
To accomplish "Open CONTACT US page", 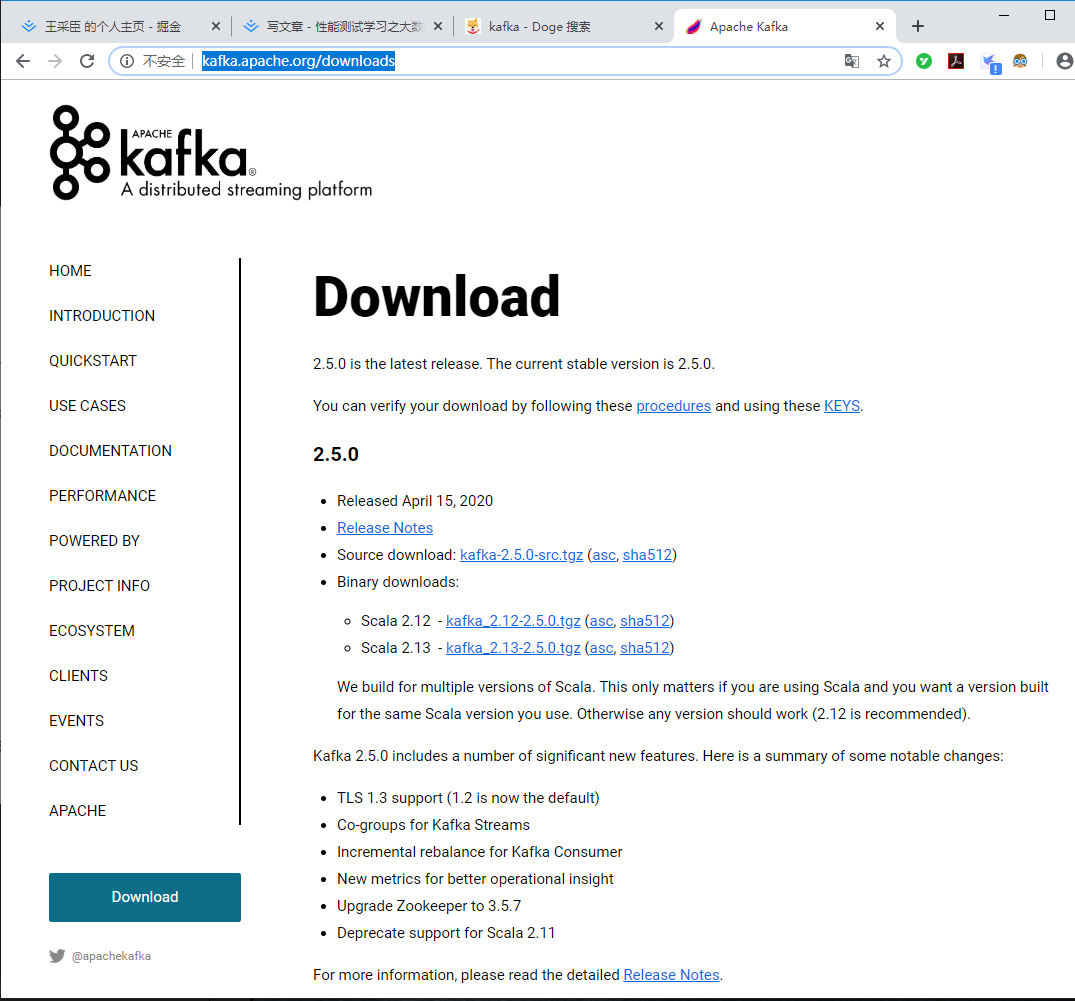I will point(93,766).
